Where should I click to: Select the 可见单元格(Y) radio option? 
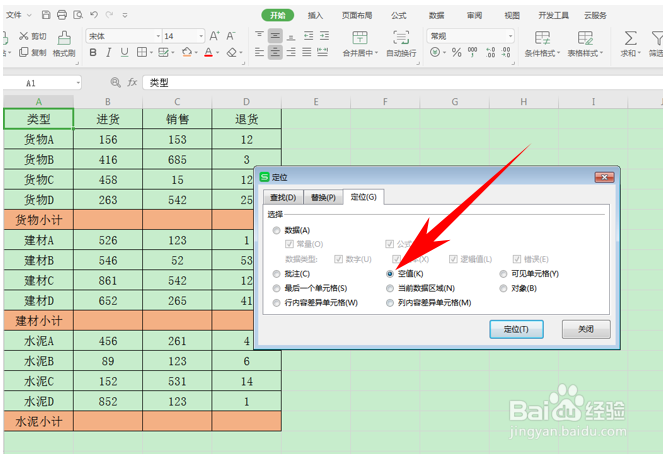pos(503,274)
